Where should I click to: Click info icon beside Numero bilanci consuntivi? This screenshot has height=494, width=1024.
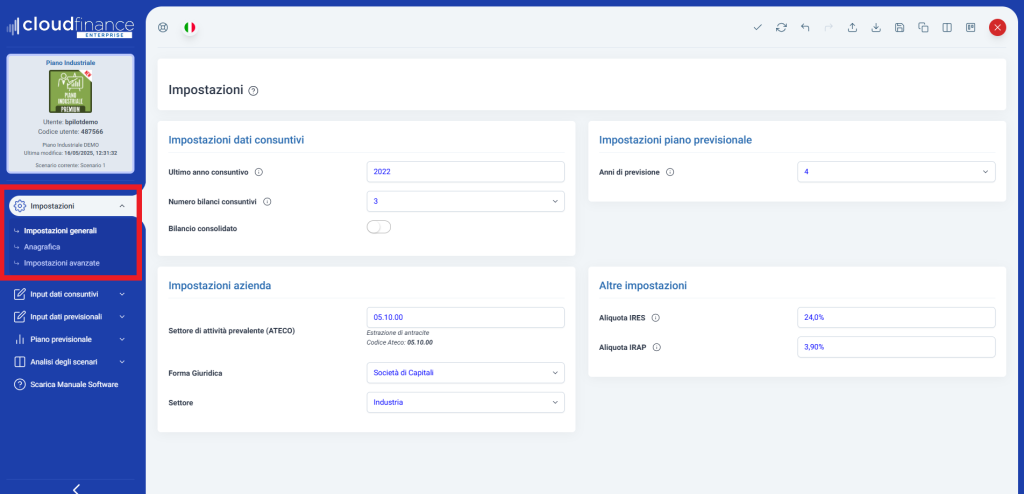(267, 201)
